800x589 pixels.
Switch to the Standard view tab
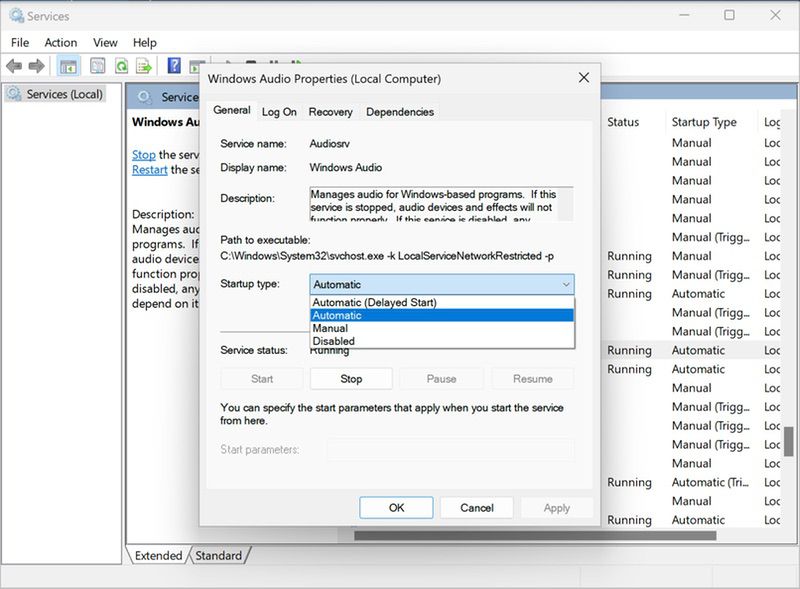click(x=218, y=555)
